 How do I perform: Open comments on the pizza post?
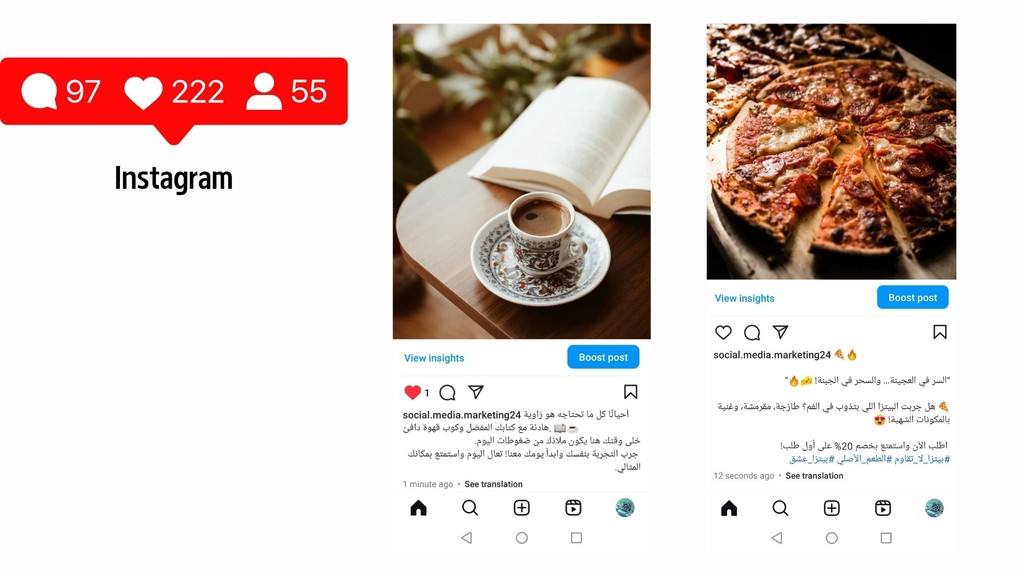point(752,332)
